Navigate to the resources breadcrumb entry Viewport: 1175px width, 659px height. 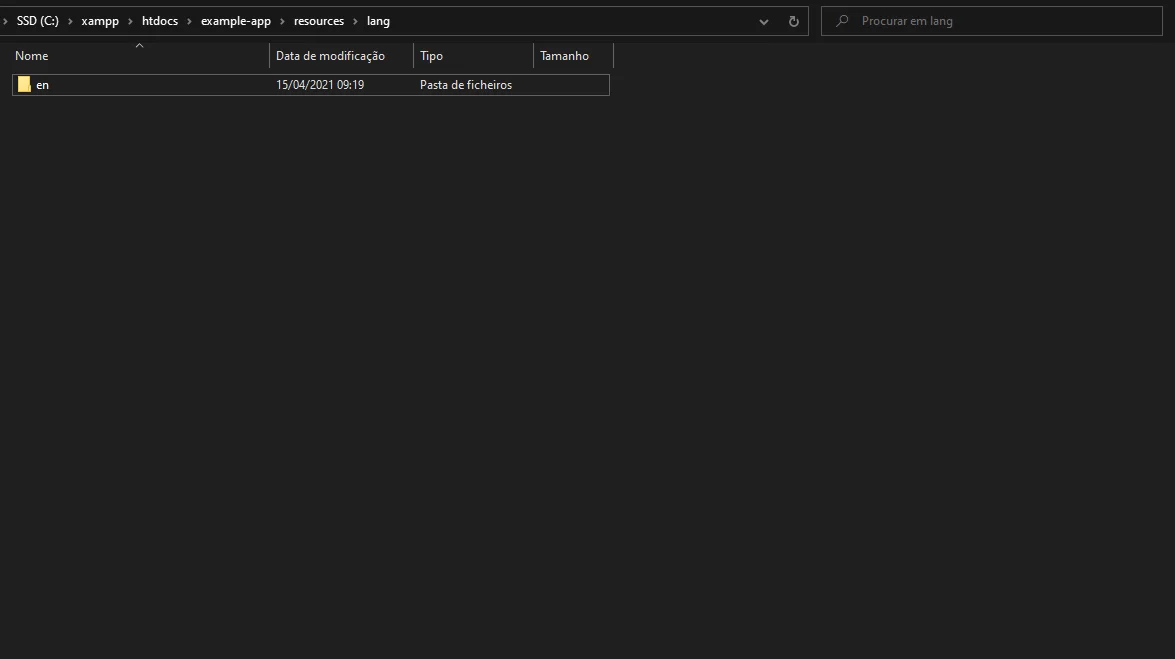(x=318, y=20)
